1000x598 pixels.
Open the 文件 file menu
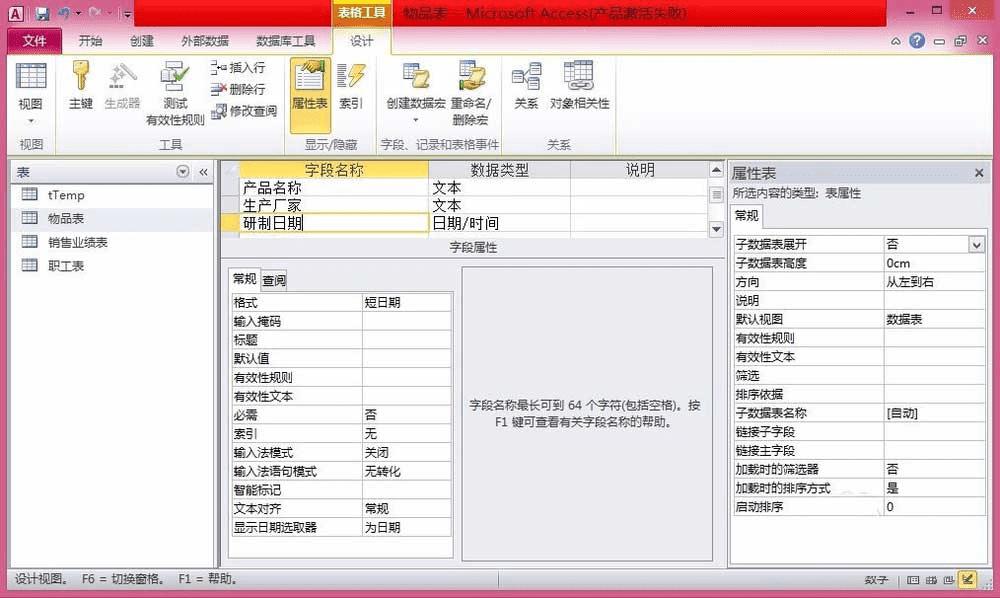34,41
